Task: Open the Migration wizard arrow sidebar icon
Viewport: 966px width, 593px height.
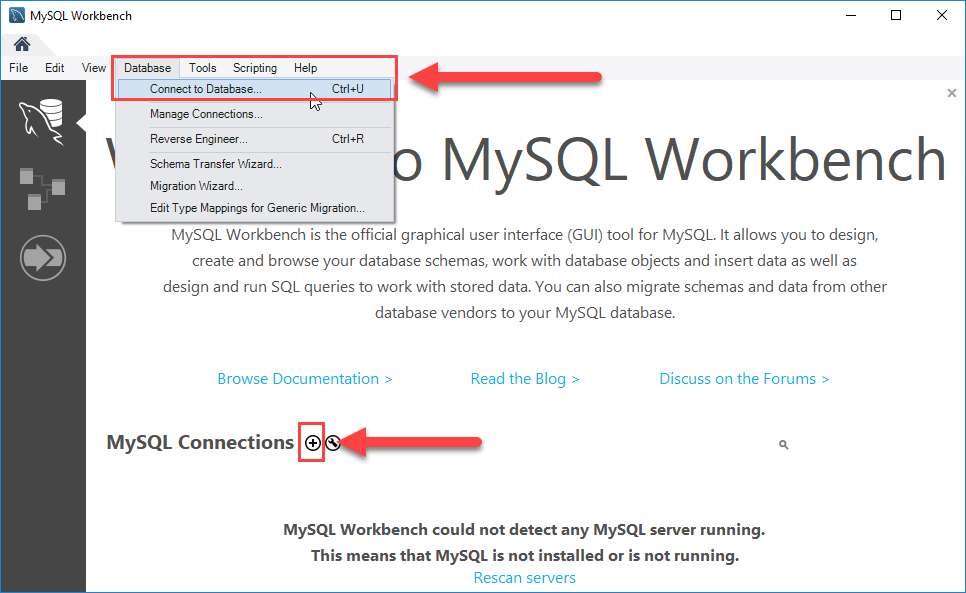Action: click(42, 257)
